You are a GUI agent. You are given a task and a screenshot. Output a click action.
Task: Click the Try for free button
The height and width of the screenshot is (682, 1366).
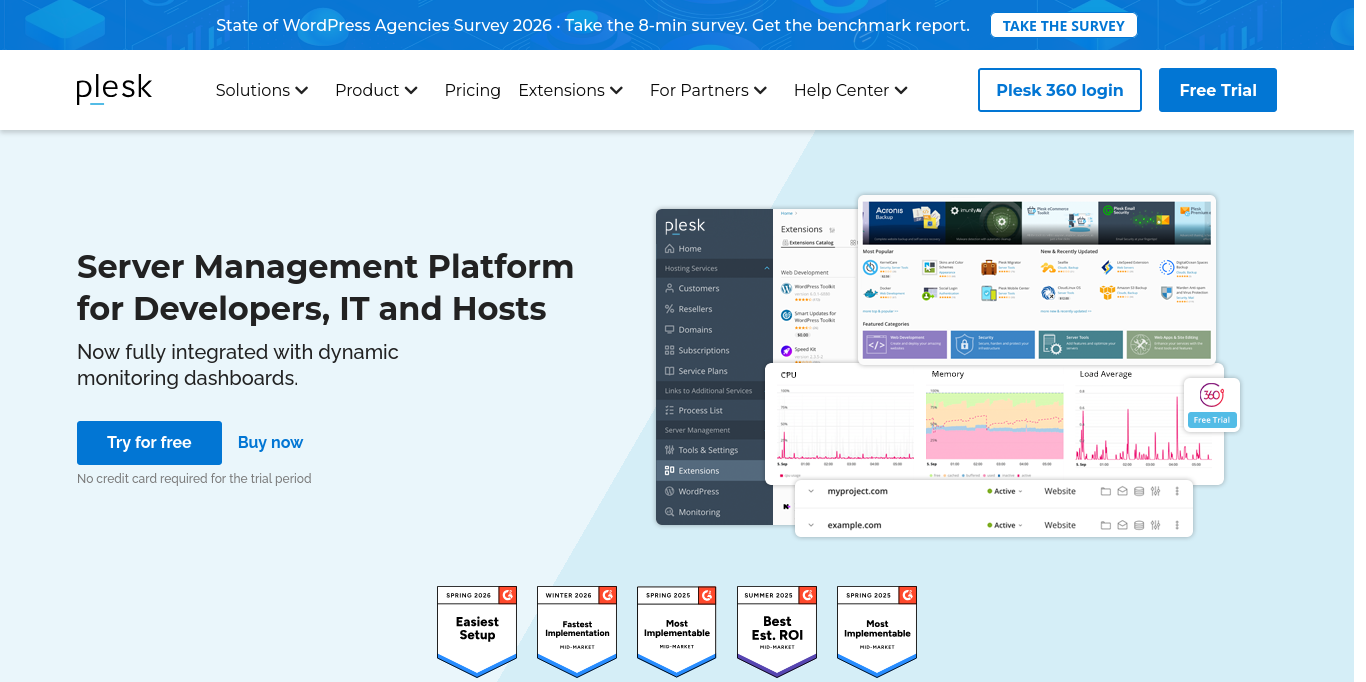149,442
